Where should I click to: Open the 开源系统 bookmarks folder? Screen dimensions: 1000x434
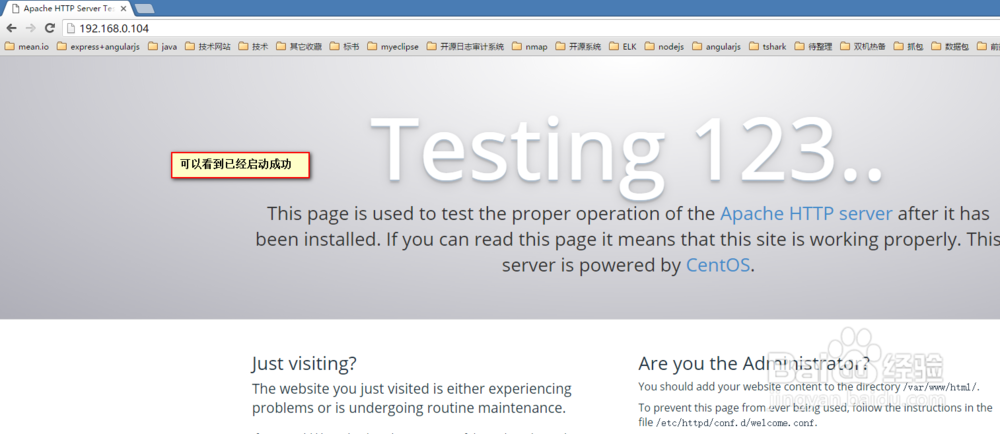(x=578, y=47)
